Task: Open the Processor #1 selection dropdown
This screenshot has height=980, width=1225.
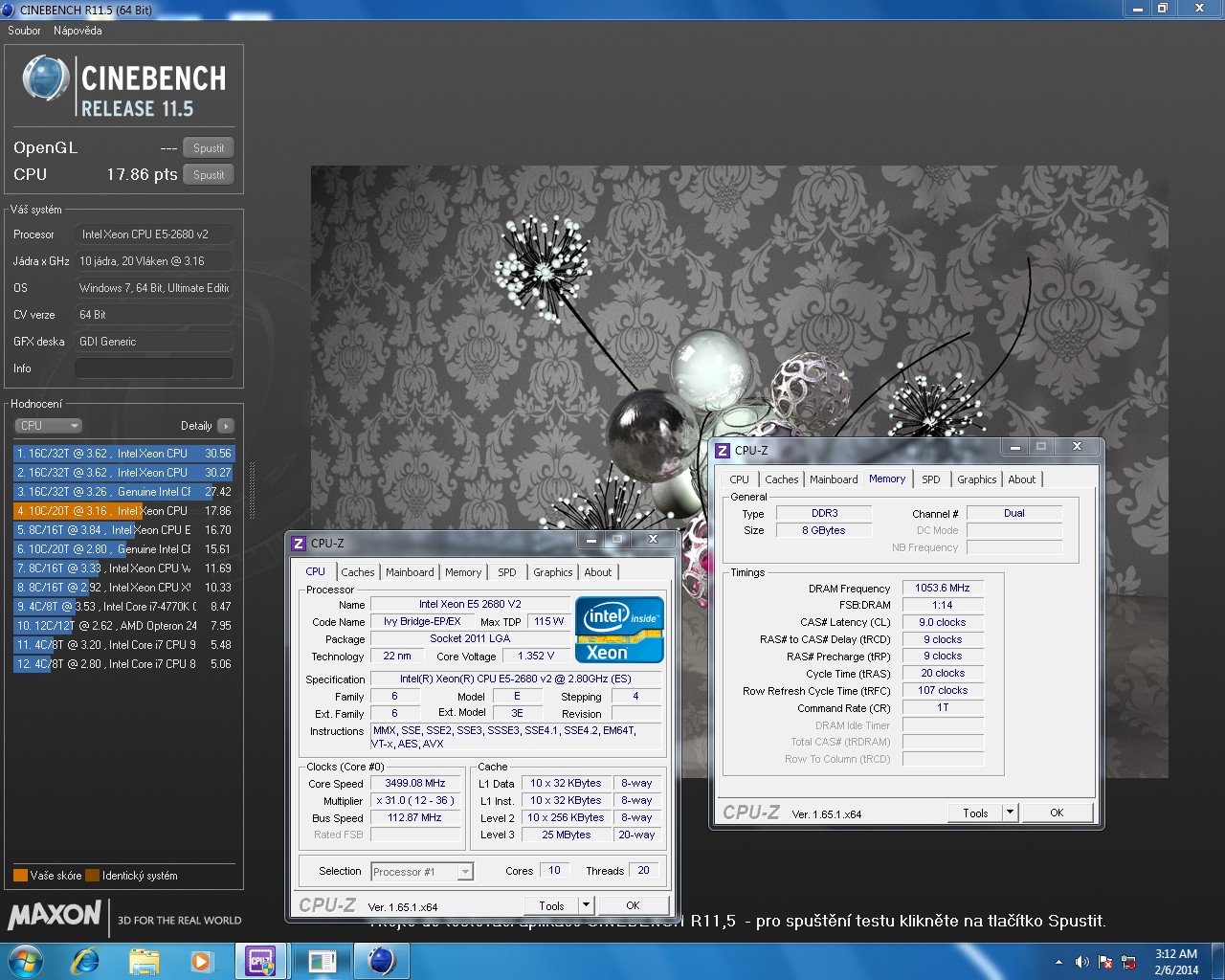Action: pos(422,872)
